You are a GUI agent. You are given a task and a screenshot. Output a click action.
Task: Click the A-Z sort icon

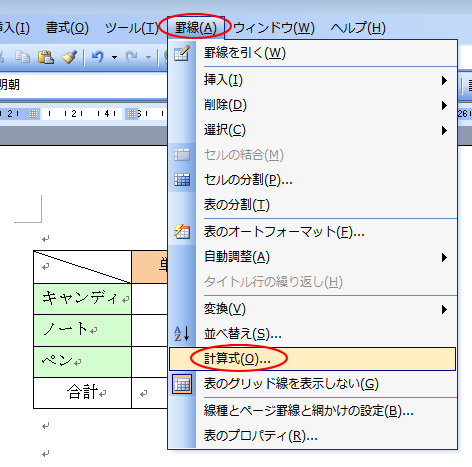pyautogui.click(x=182, y=333)
